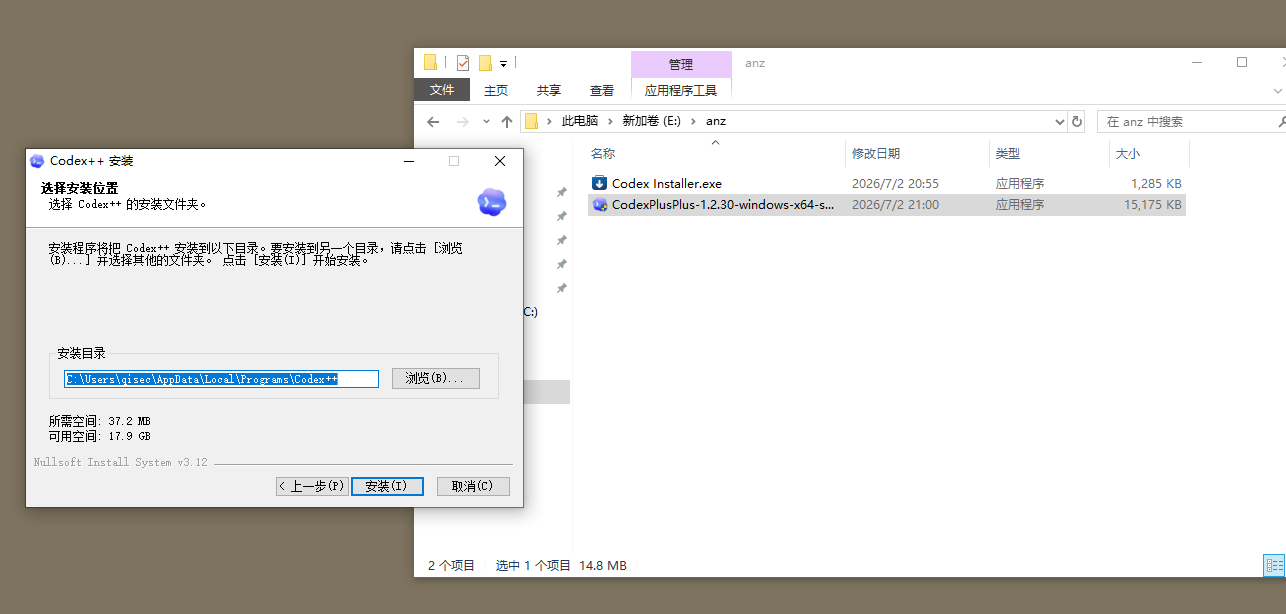Click the folder icon at Explorer title bar left
This screenshot has width=1286, height=614.
pyautogui.click(x=430, y=62)
